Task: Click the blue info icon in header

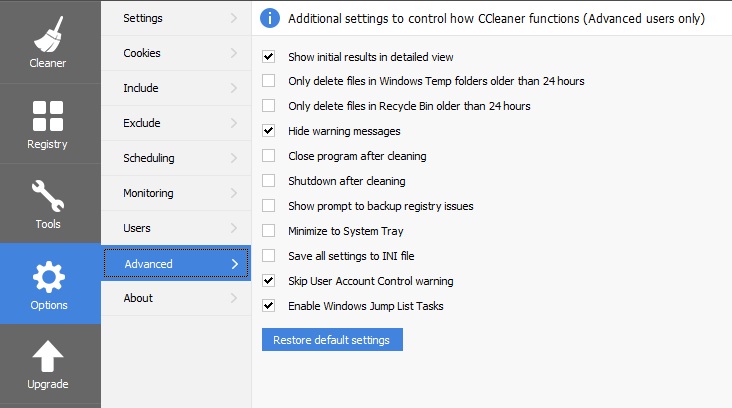Action: click(x=269, y=18)
